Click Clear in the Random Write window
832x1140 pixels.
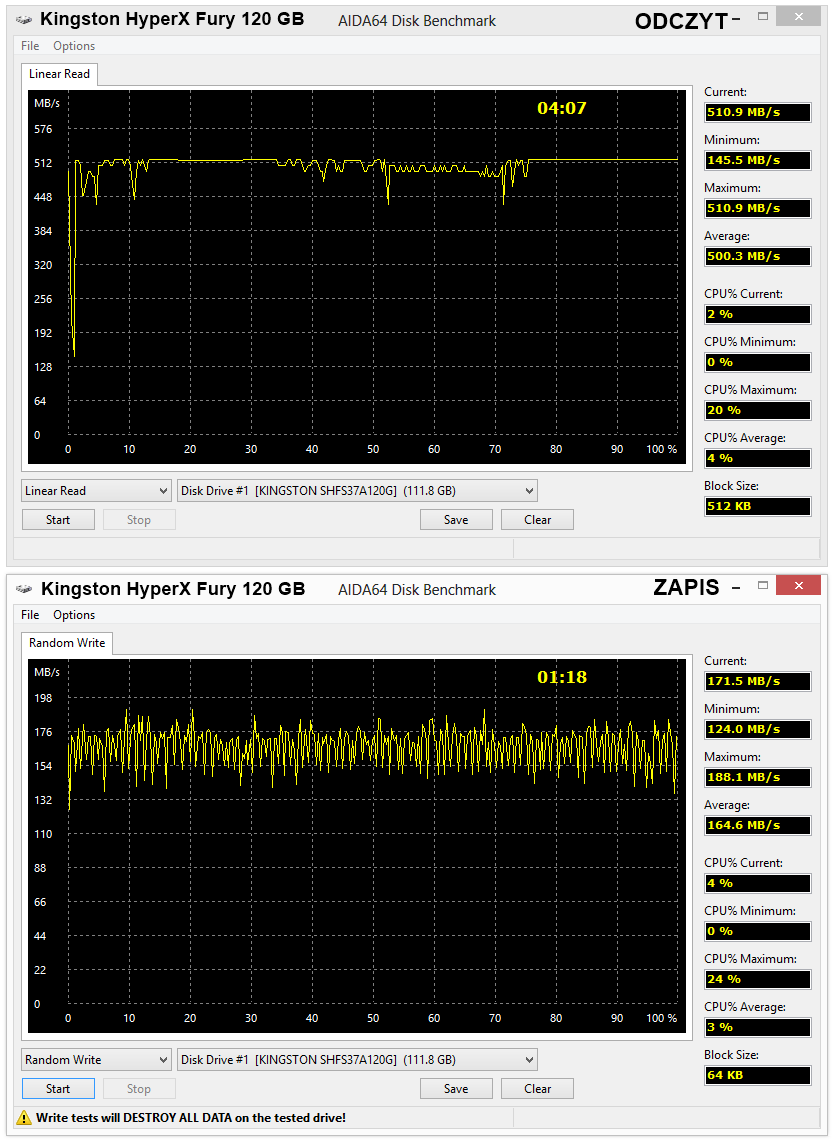(537, 1089)
